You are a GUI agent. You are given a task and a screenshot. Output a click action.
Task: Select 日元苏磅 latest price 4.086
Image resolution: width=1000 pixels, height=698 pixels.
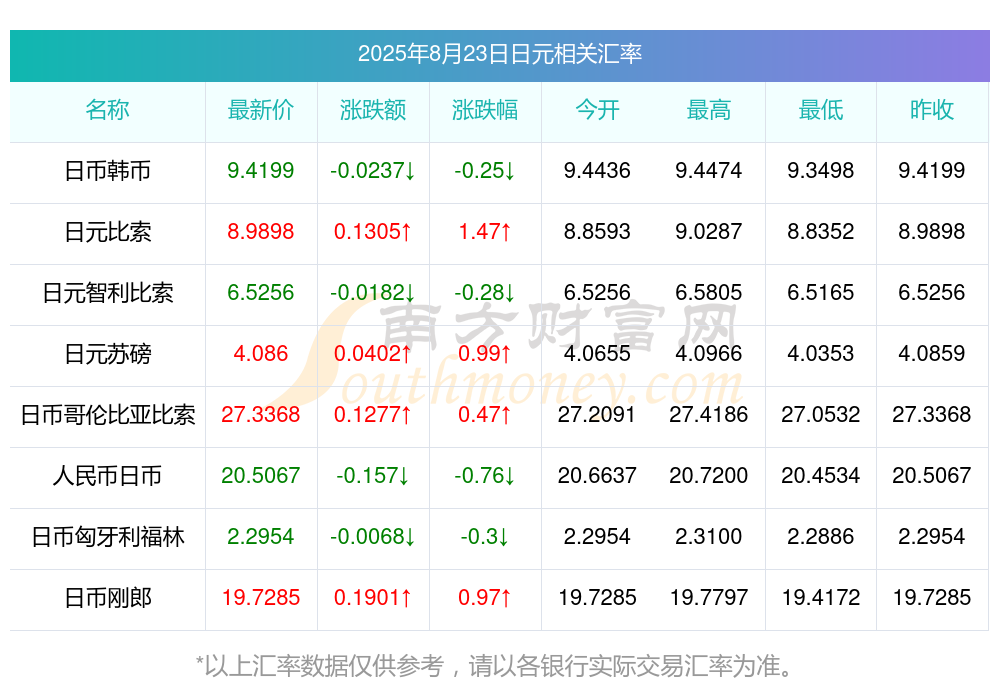click(260, 353)
